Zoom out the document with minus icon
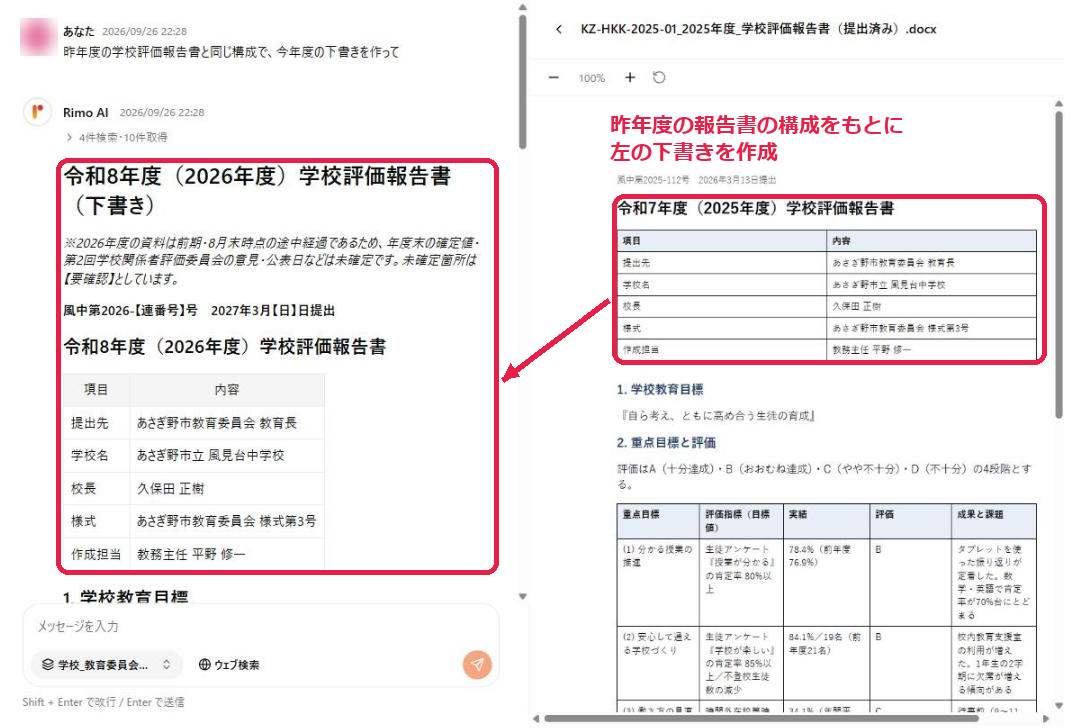1065x728 pixels. click(554, 77)
